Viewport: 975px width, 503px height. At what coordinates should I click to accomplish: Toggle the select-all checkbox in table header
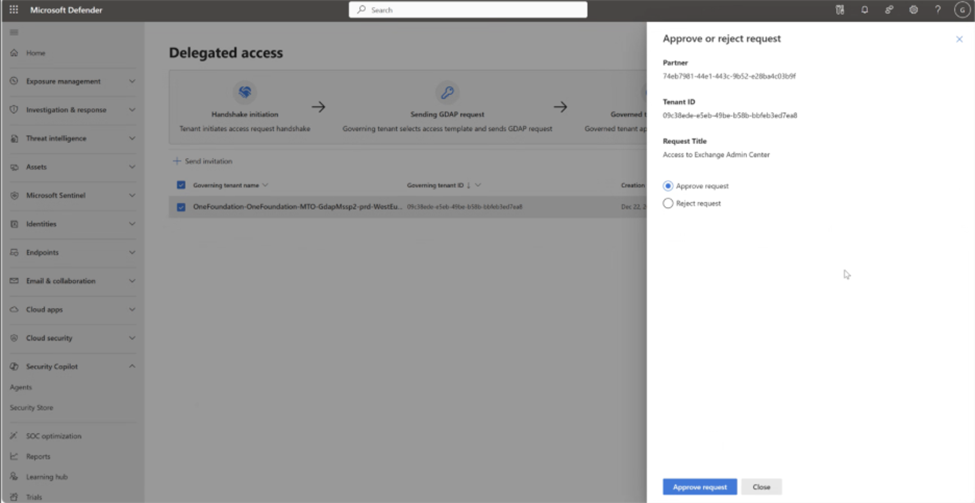click(181, 185)
